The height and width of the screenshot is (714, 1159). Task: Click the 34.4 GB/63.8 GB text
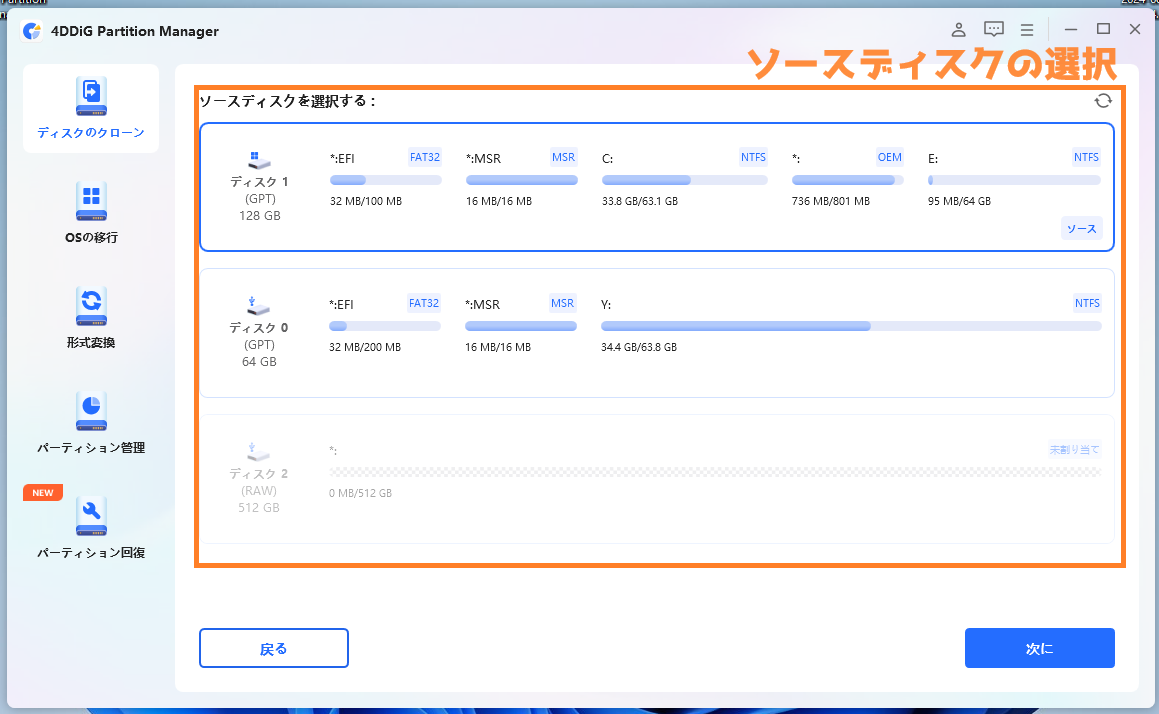pyautogui.click(x=639, y=347)
